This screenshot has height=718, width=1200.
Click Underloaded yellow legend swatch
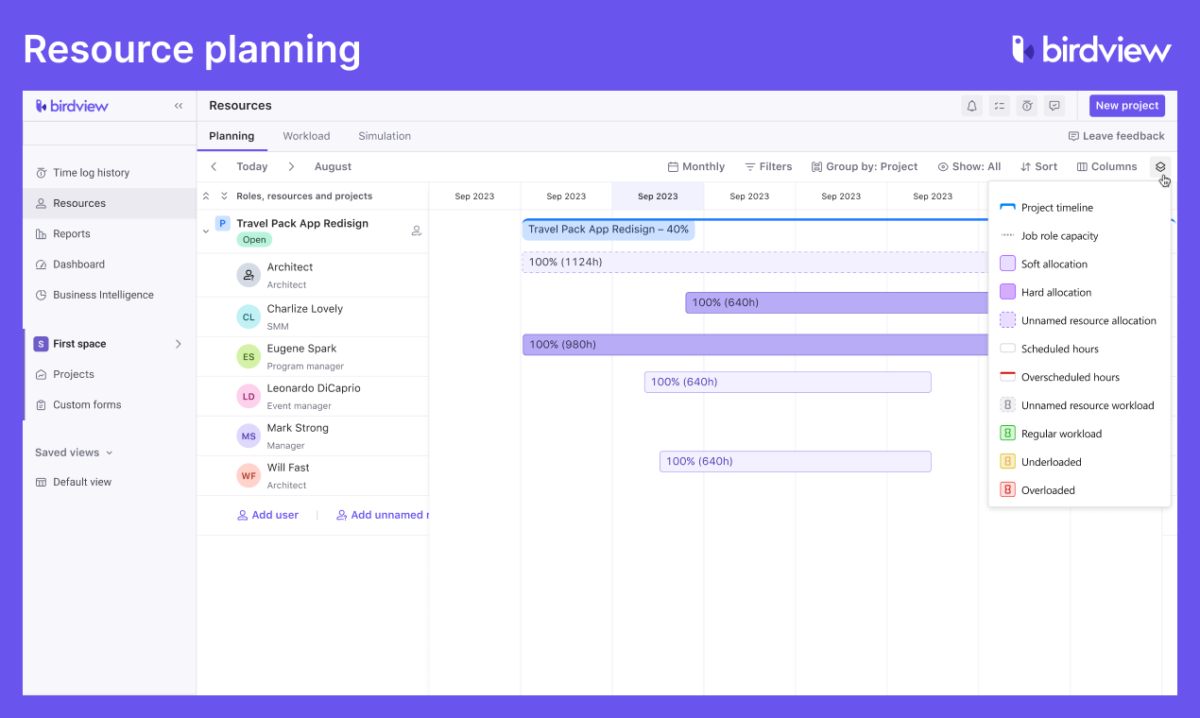click(1008, 462)
